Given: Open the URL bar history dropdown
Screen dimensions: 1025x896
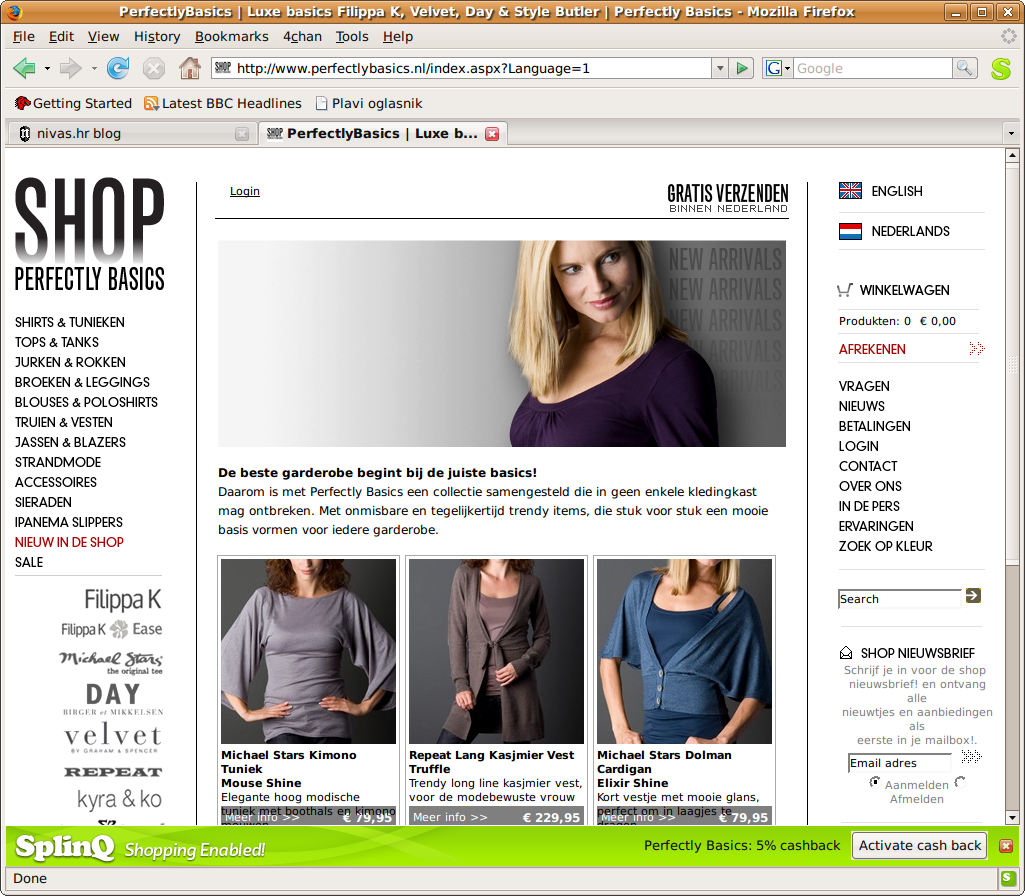Looking at the screenshot, I should click(720, 68).
